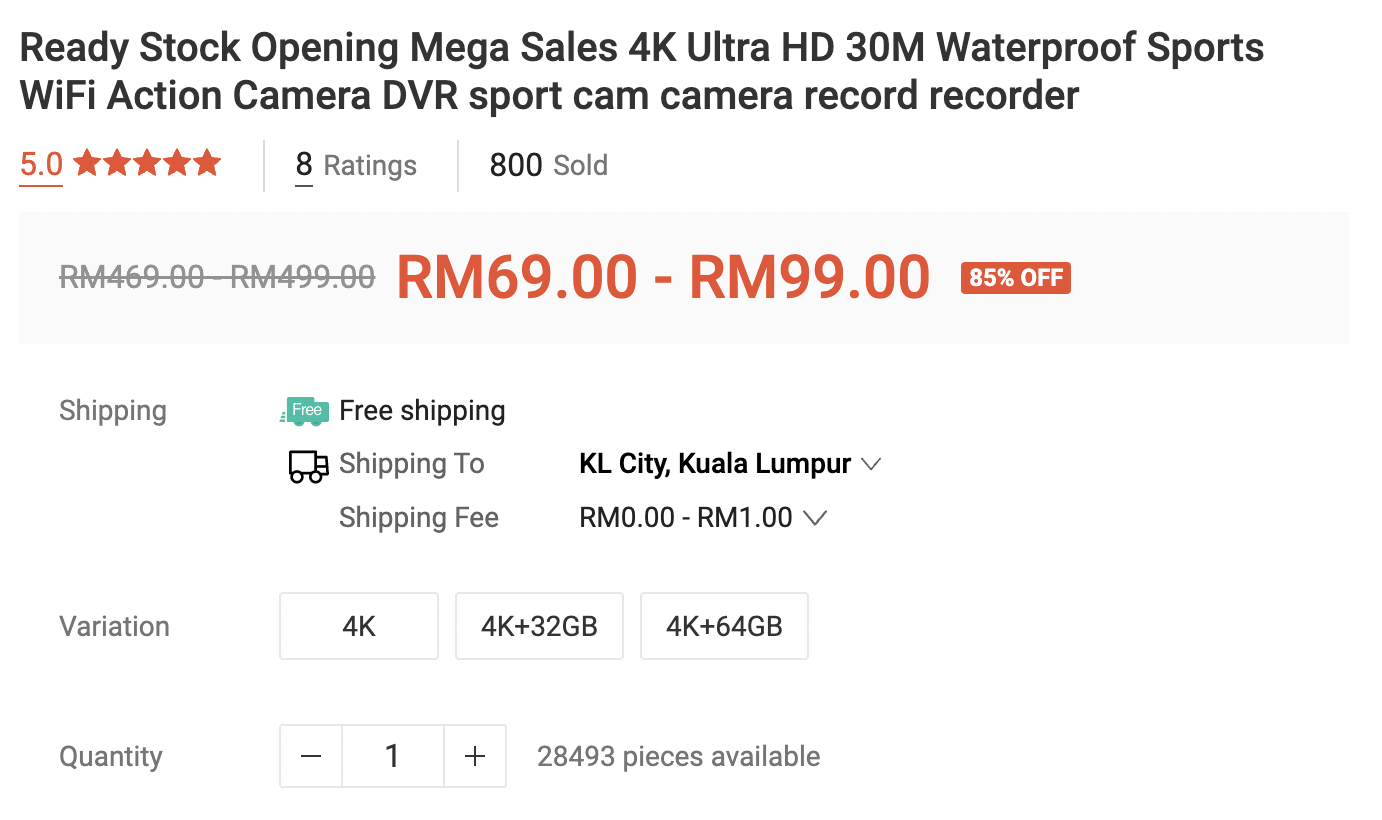Select the 4K variation option
Image resolution: width=1382 pixels, height=820 pixels.
359,627
